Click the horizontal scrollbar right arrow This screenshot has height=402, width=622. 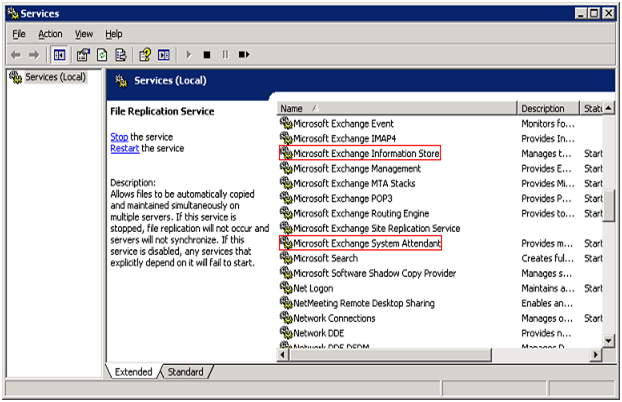coord(595,354)
